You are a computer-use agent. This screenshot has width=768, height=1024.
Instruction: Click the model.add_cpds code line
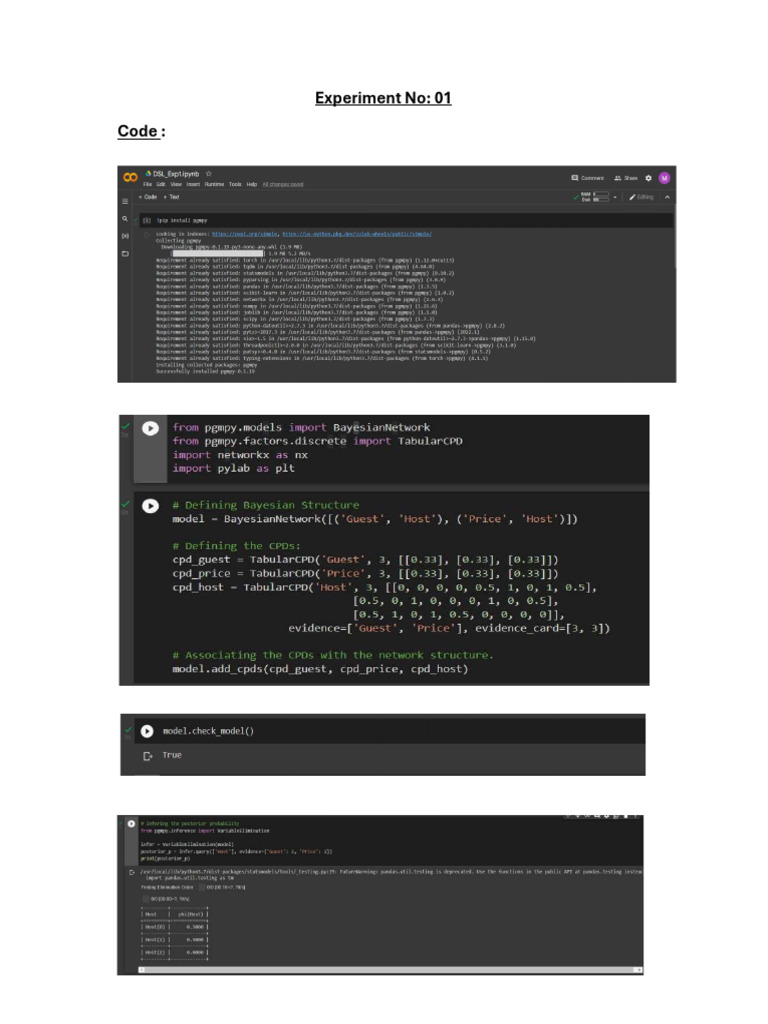pyautogui.click(x=320, y=669)
